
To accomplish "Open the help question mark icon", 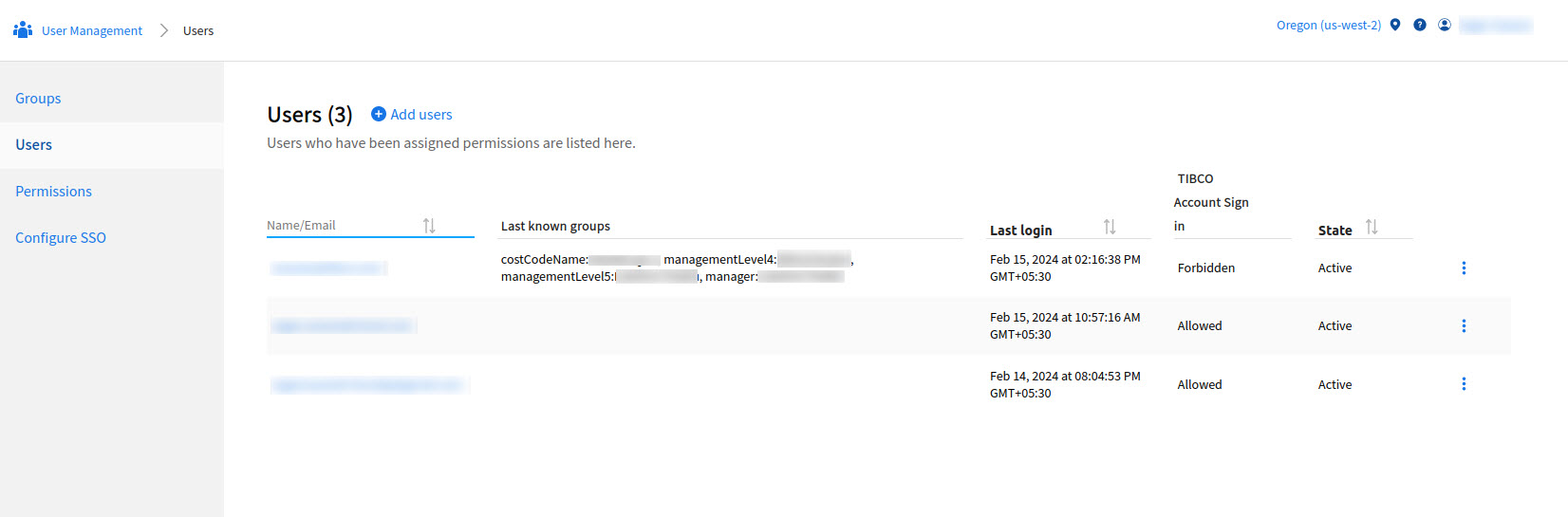I will click(x=1420, y=25).
